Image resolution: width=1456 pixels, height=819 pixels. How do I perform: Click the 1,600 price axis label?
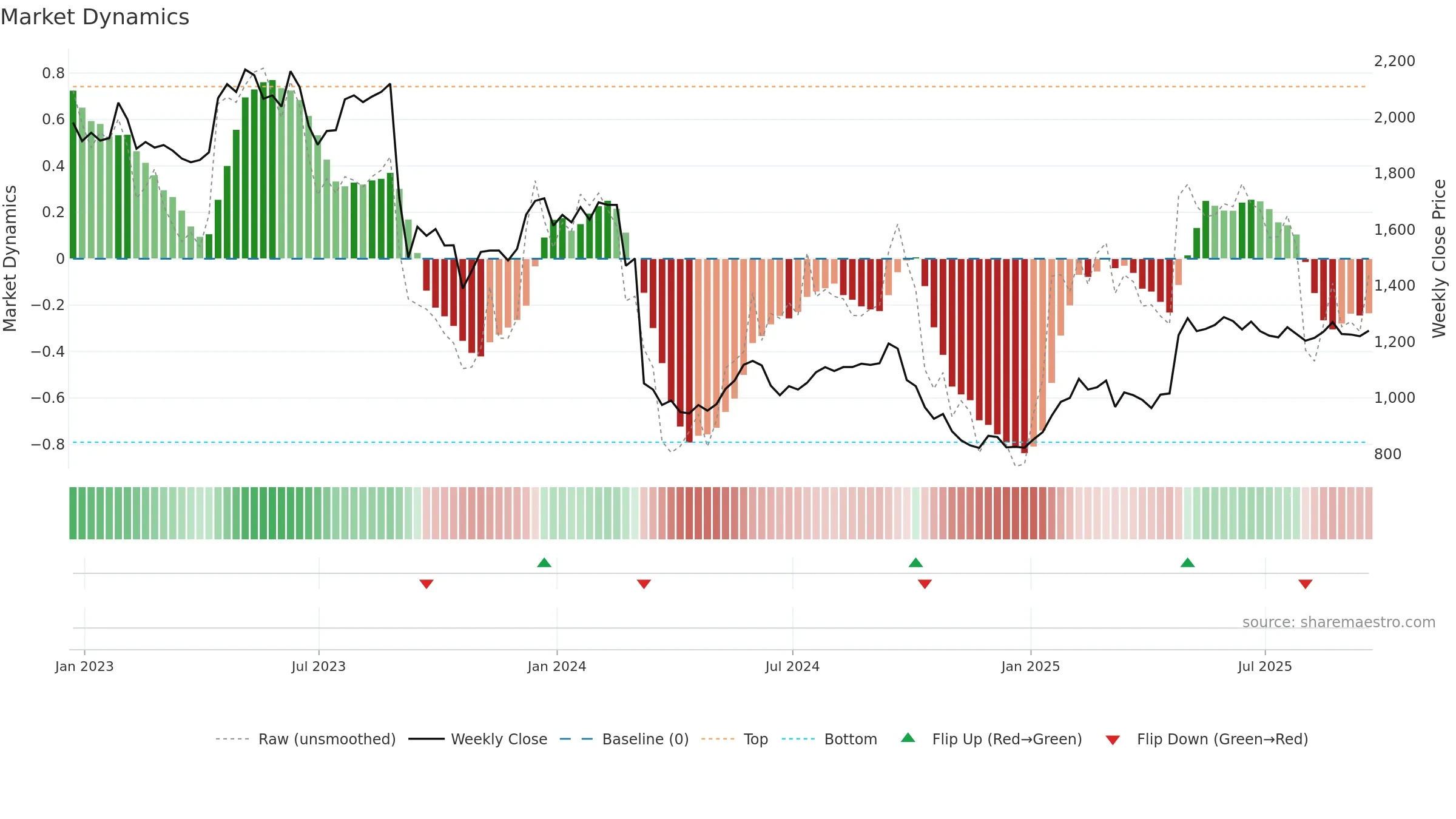1394,229
